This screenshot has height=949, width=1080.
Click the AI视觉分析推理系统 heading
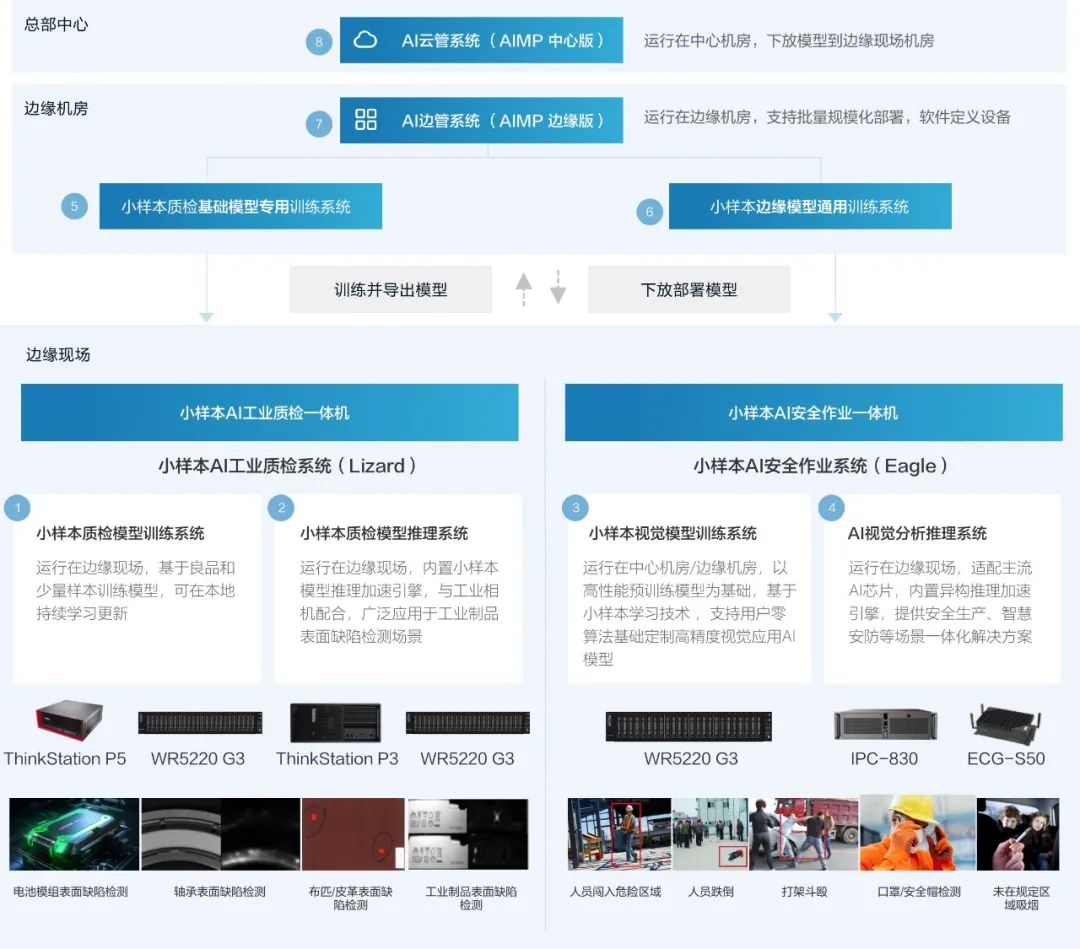(917, 533)
